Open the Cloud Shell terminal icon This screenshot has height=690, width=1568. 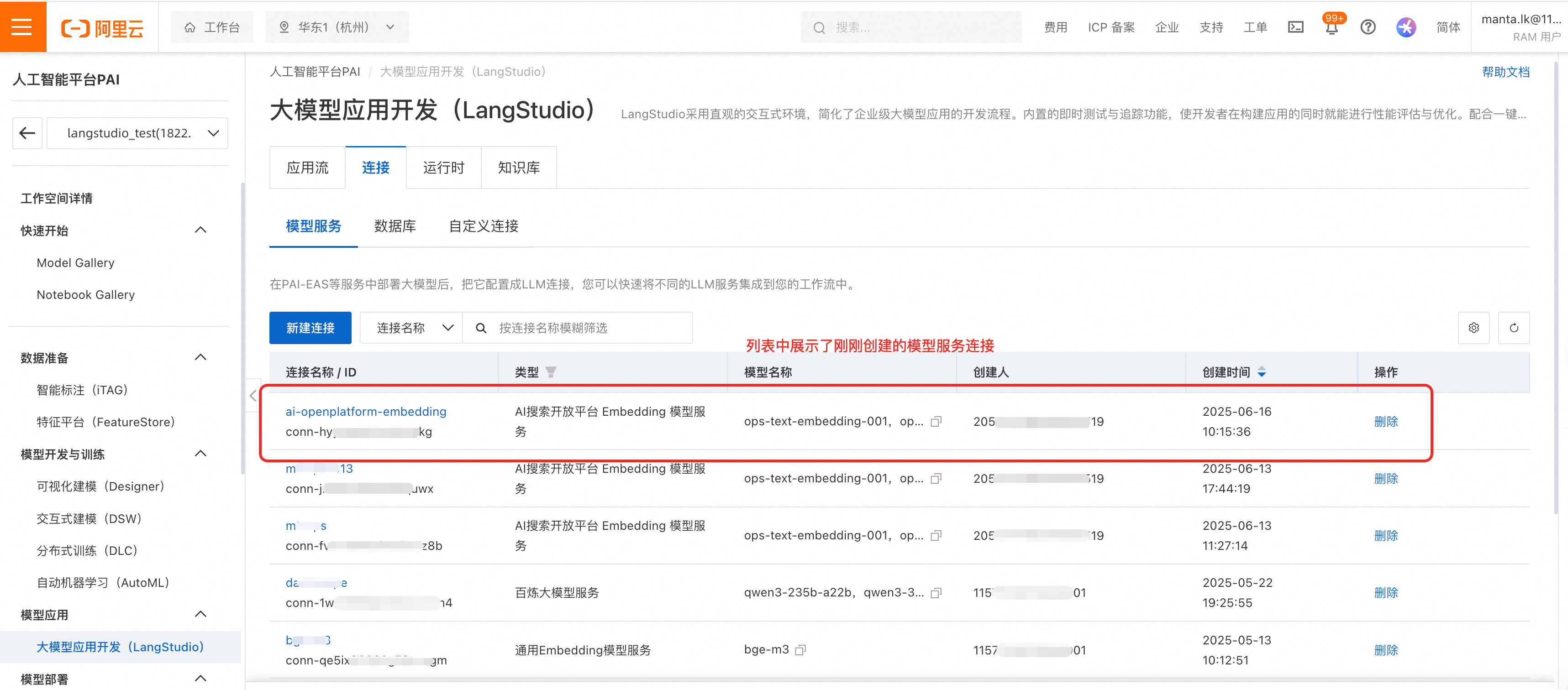point(1295,27)
